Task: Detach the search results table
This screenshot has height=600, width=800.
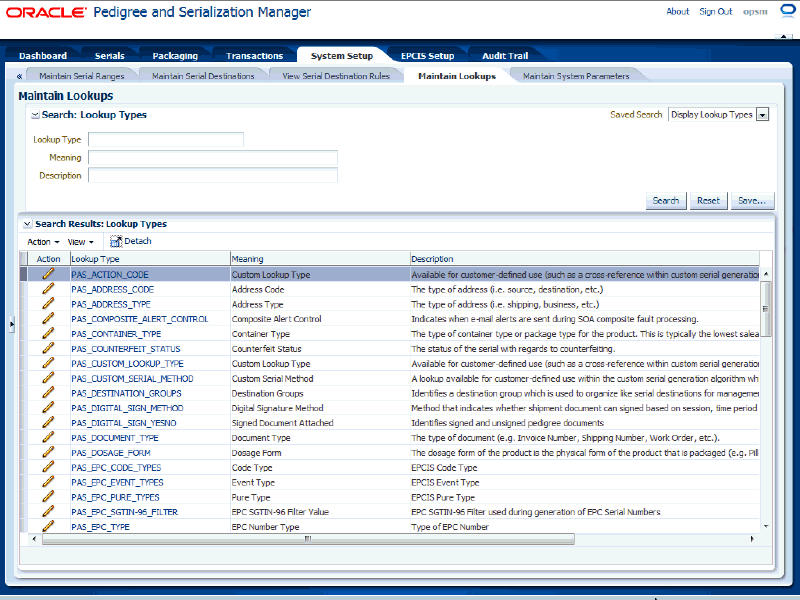Action: (131, 241)
